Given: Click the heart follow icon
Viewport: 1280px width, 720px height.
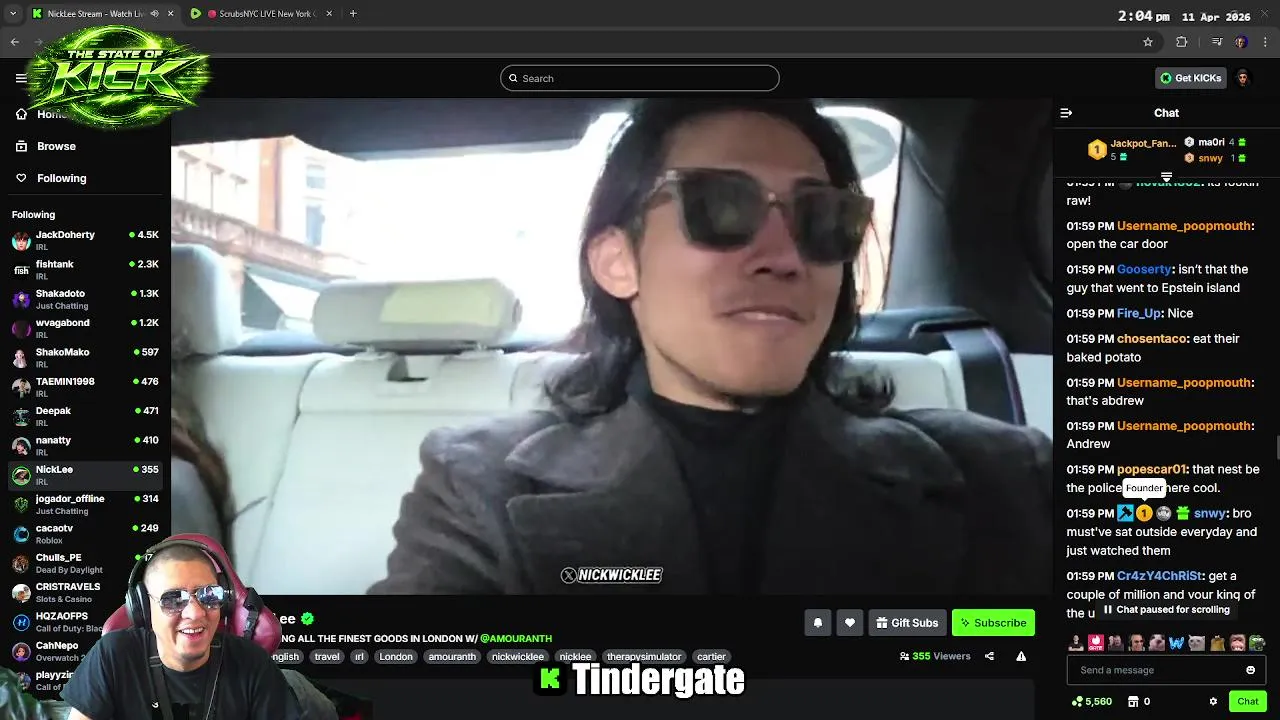Looking at the screenshot, I should (849, 623).
